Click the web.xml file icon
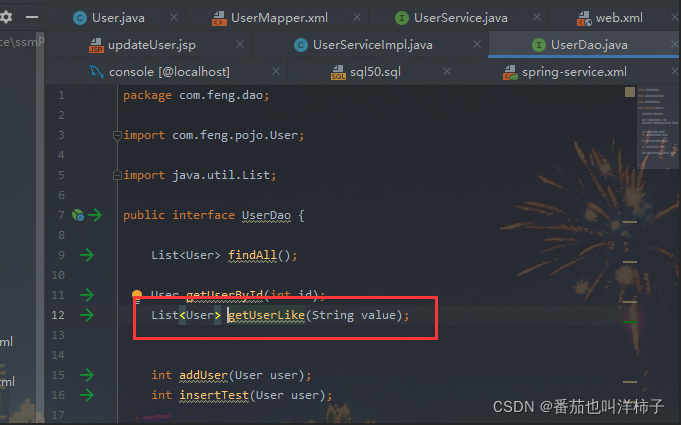Image resolution: width=681 pixels, height=425 pixels. [584, 18]
